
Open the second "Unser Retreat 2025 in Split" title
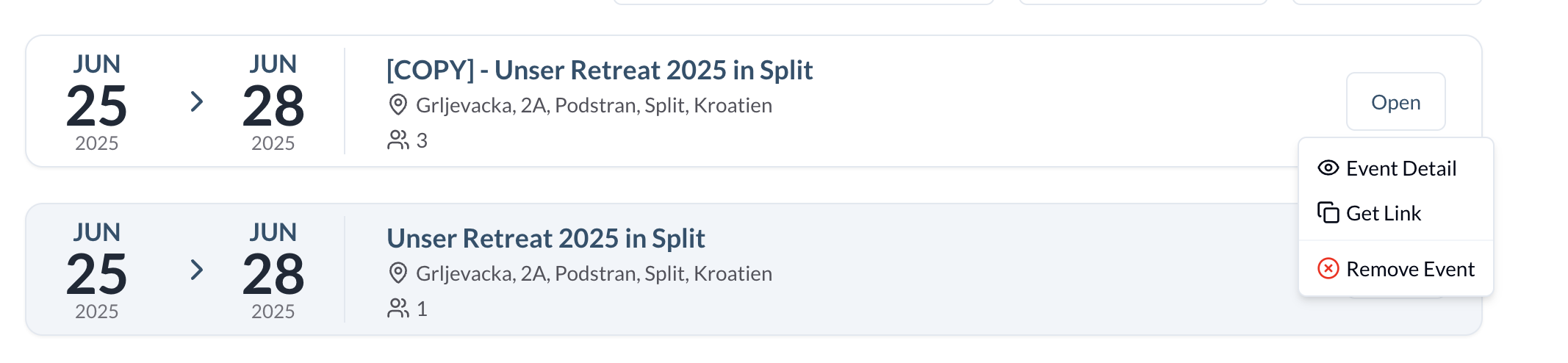(x=545, y=239)
